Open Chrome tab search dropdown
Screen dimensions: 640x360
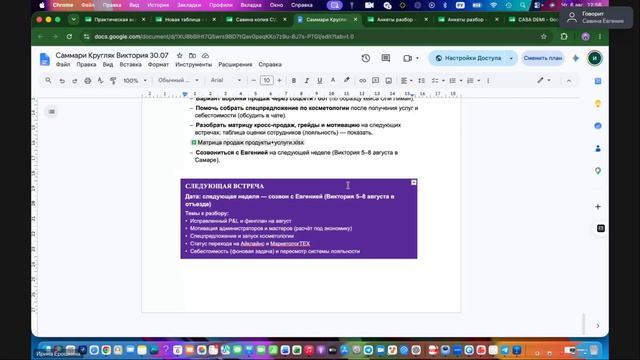pyautogui.click(x=73, y=19)
